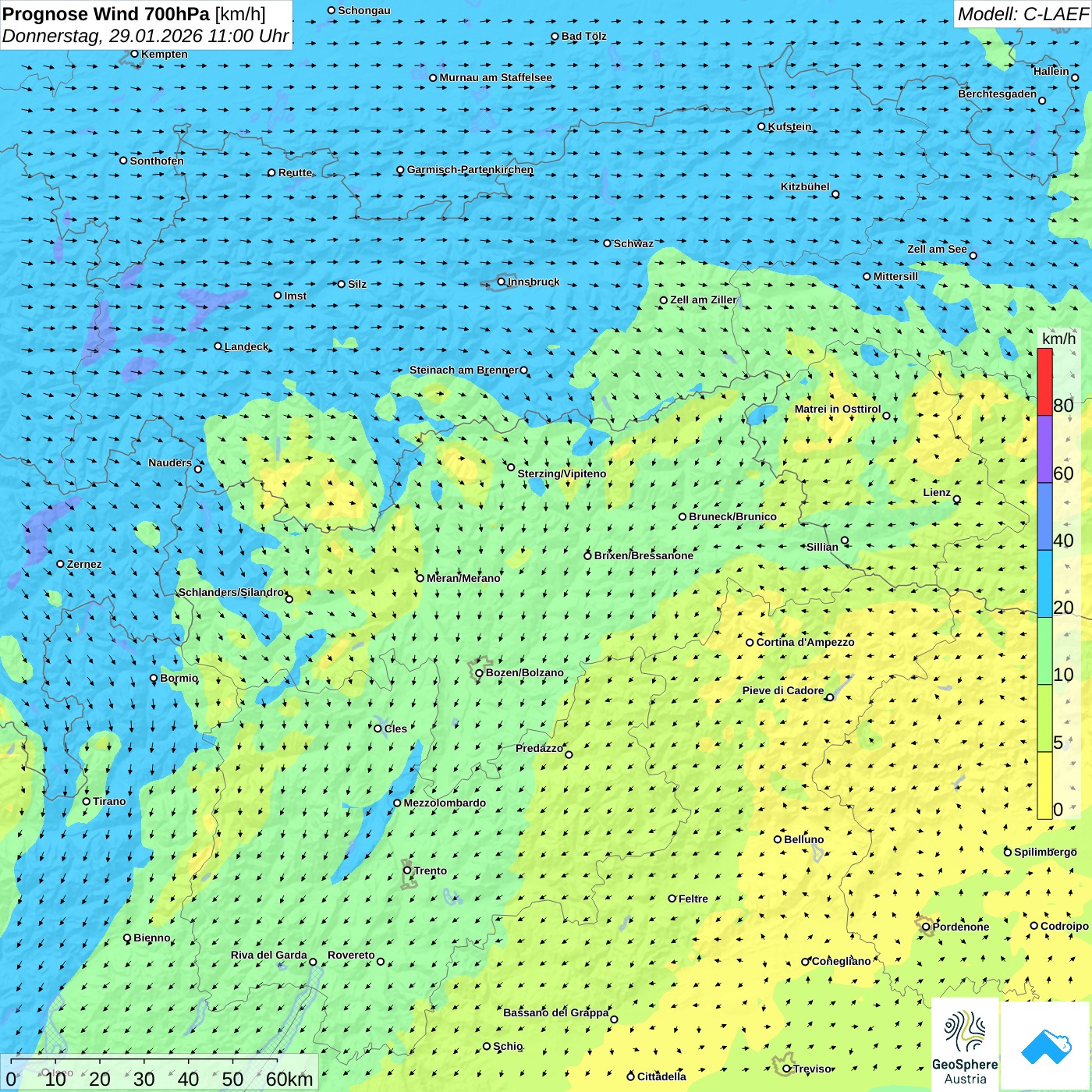
Task: Click the 'Codroipo' label
Action: (x=1065, y=926)
